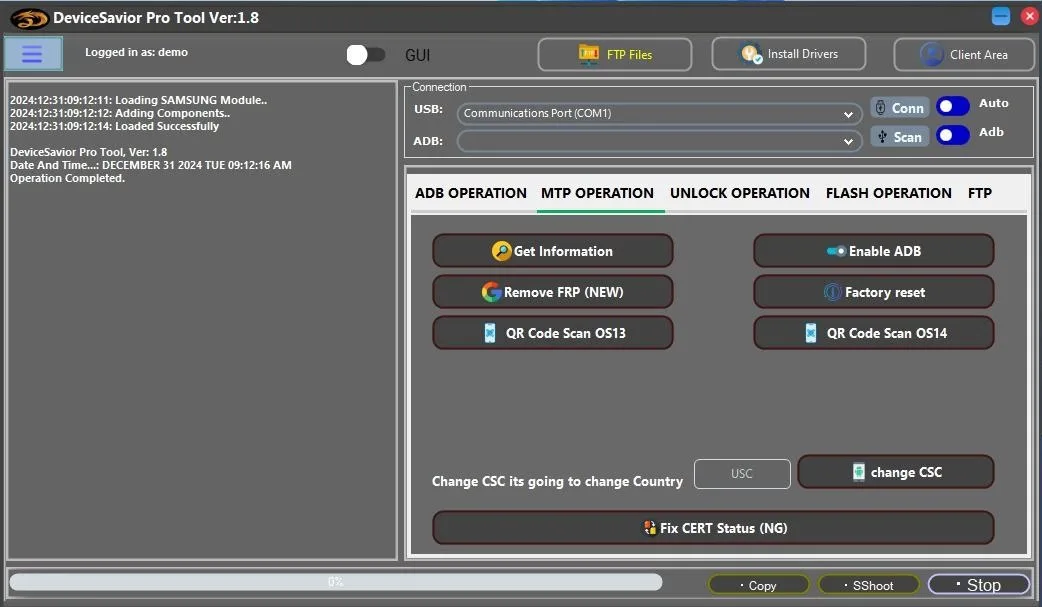This screenshot has height=607, width=1042.
Task: Click Factory reset button
Action: point(874,292)
